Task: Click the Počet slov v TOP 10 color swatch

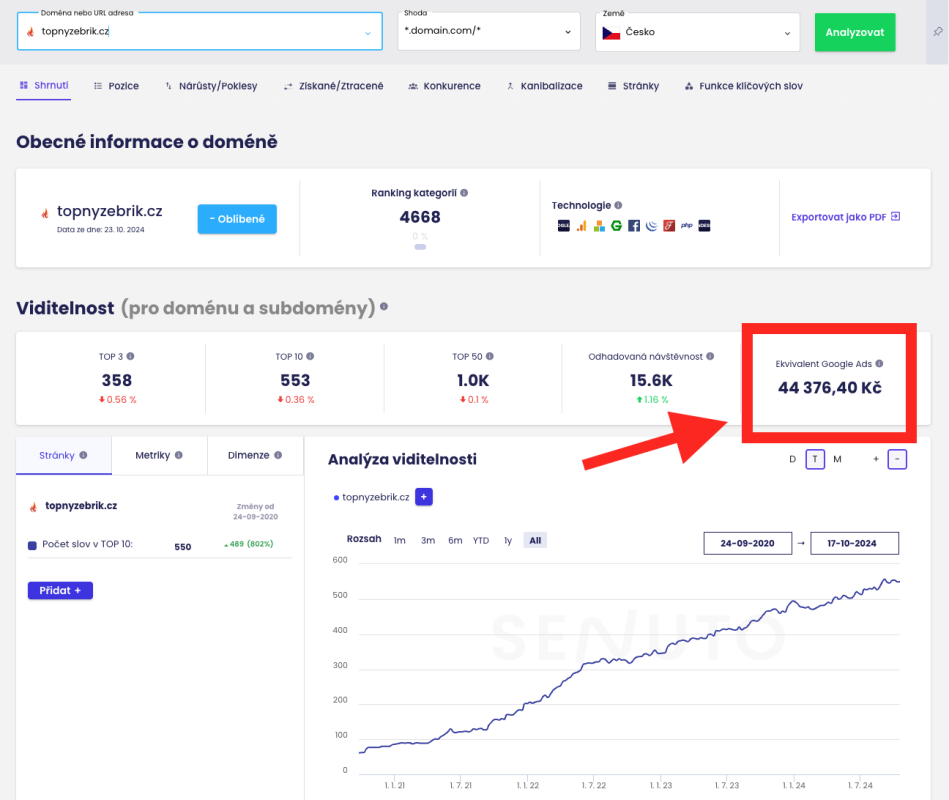Action: click(x=32, y=545)
